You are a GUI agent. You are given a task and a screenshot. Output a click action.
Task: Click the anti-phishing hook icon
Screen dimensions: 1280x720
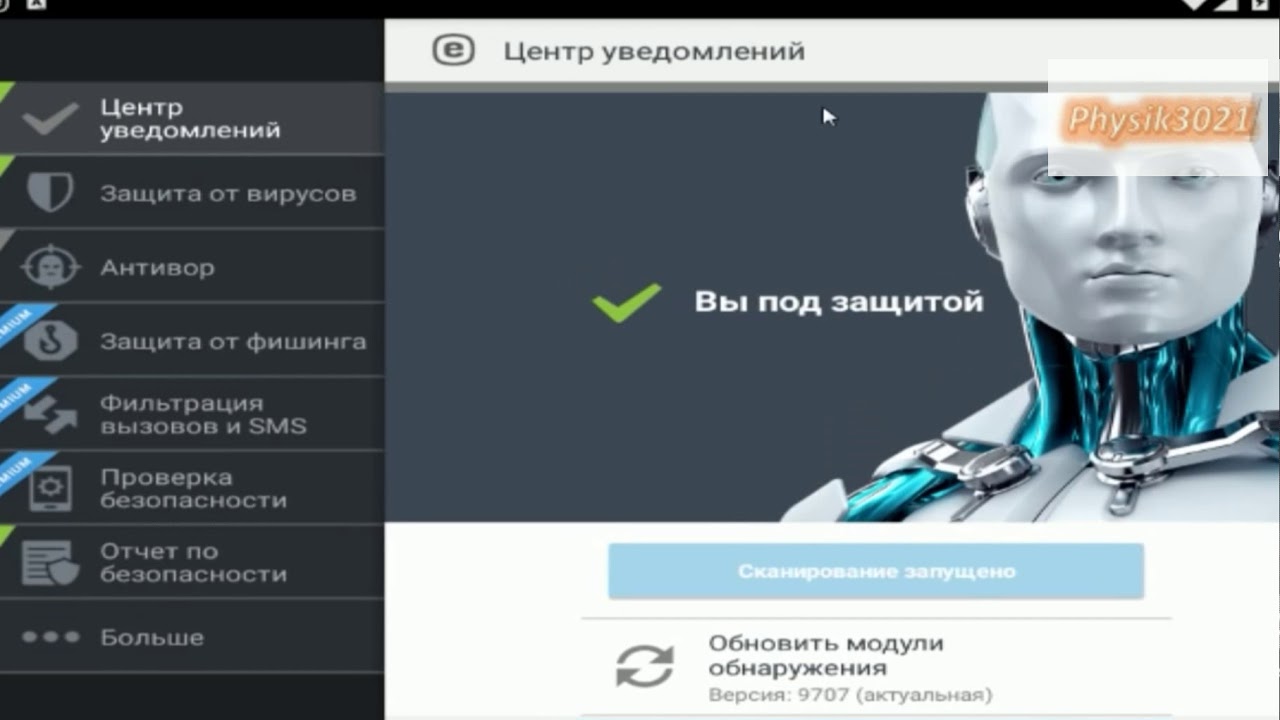50,341
